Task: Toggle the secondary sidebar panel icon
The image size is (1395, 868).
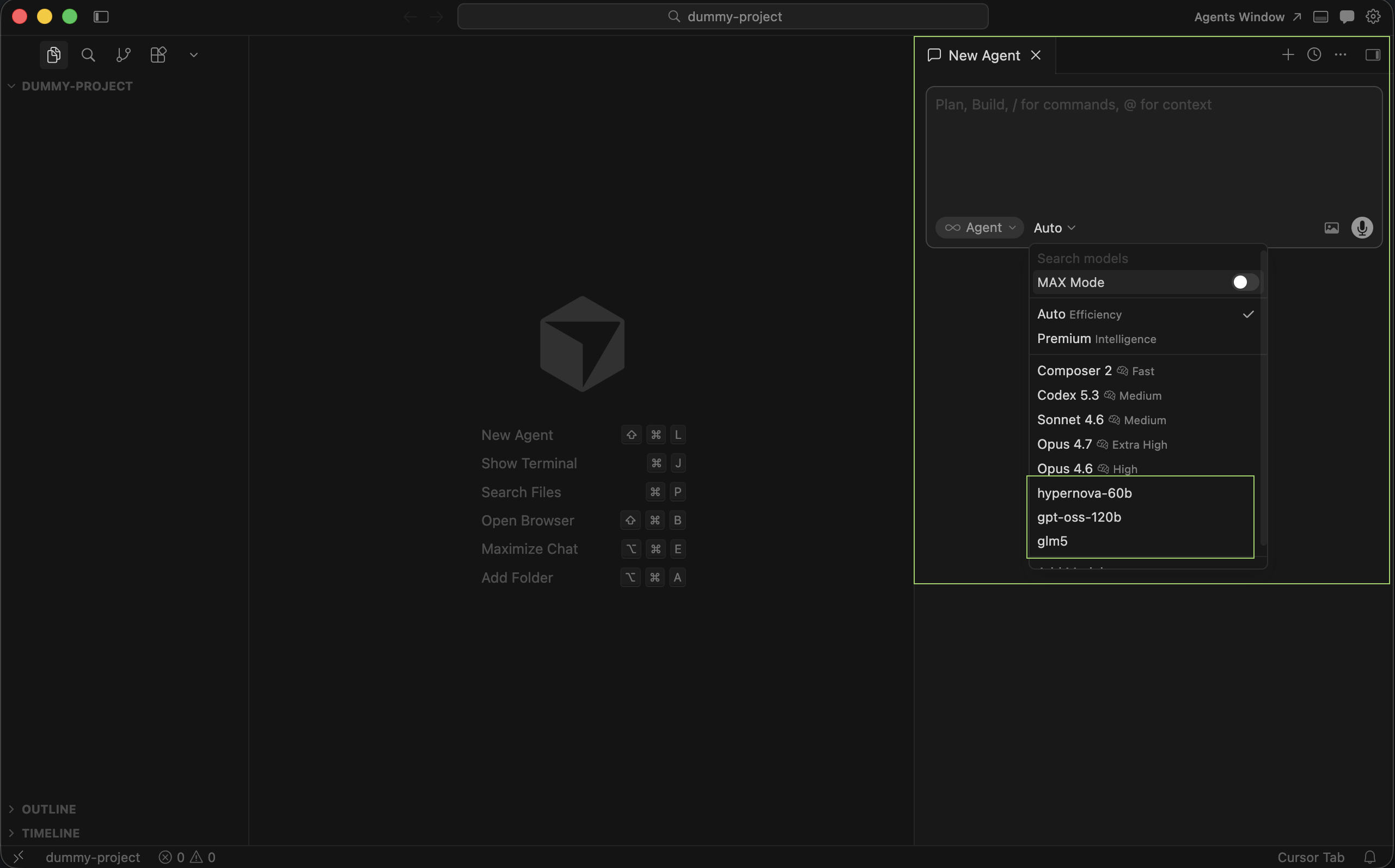Action: [1373, 54]
